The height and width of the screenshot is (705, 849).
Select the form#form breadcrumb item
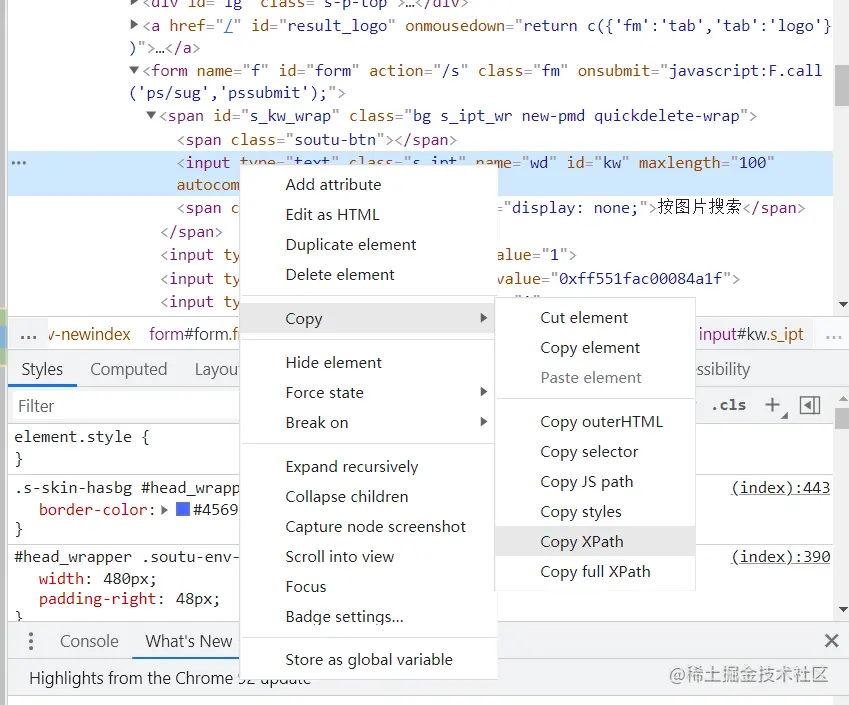point(194,334)
